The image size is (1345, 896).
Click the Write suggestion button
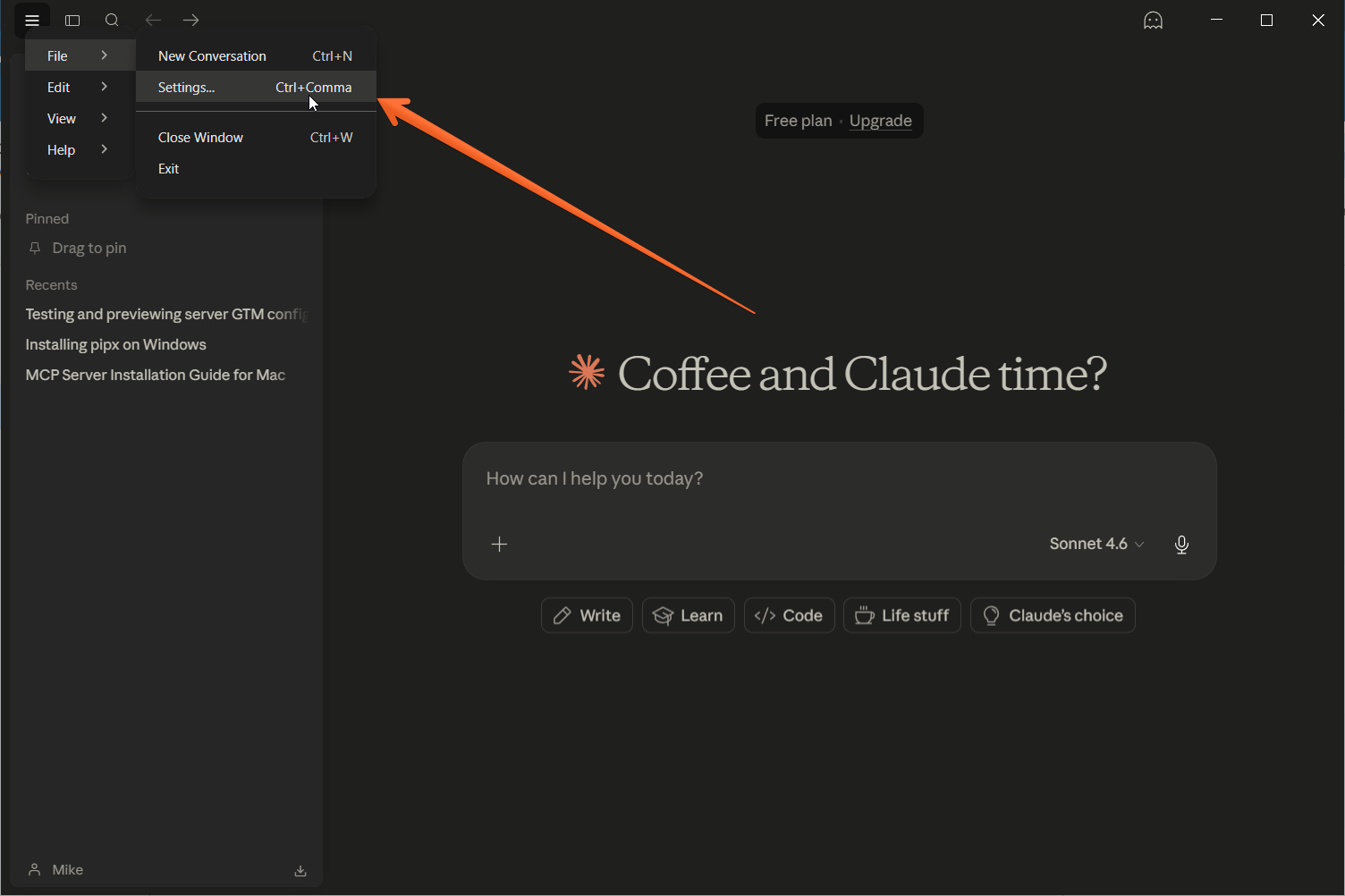(587, 615)
